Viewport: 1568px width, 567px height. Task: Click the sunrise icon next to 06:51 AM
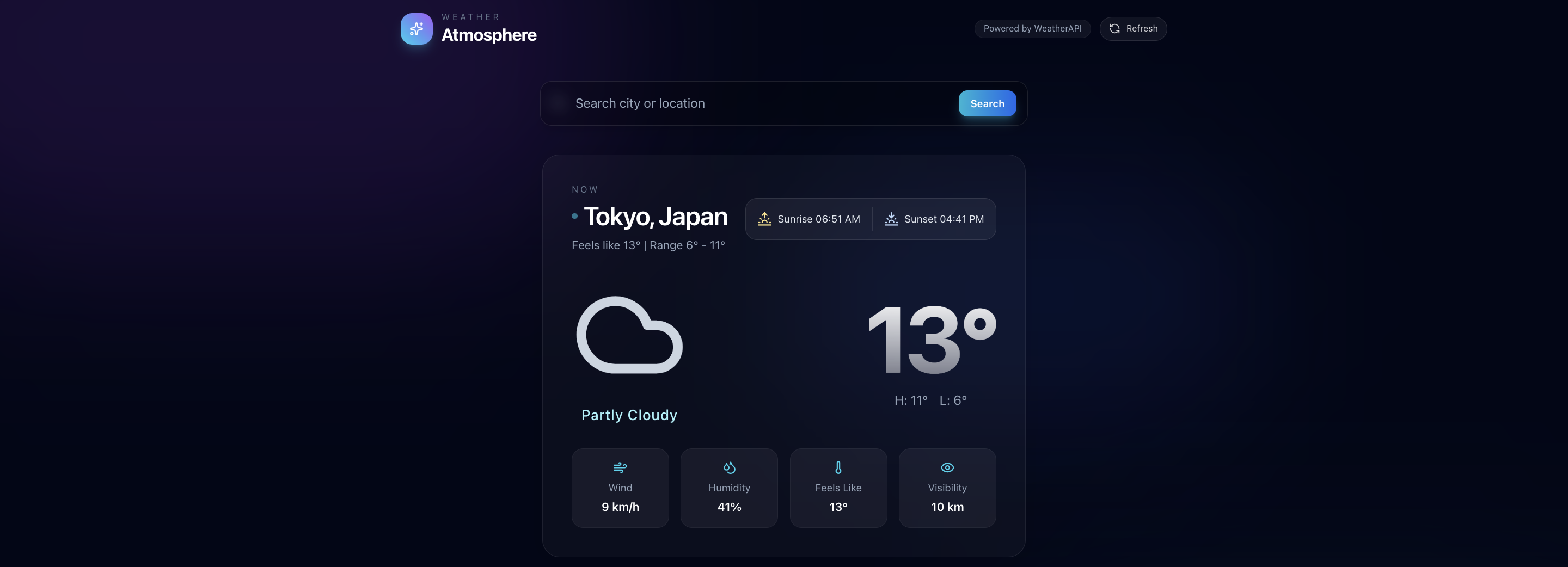pyautogui.click(x=764, y=218)
